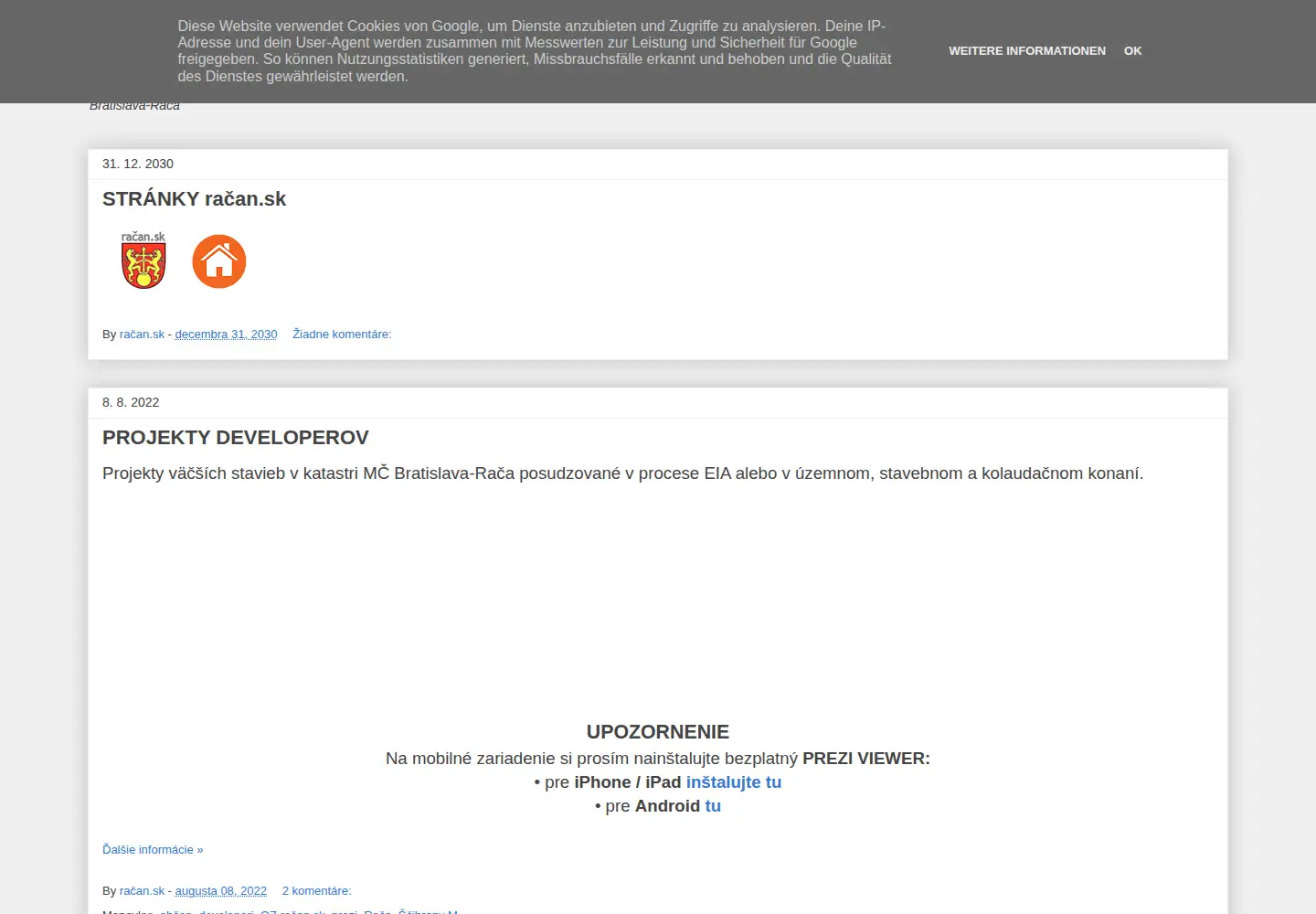Open Žiadne komentáre link
The width and height of the screenshot is (1316, 914).
point(342,335)
